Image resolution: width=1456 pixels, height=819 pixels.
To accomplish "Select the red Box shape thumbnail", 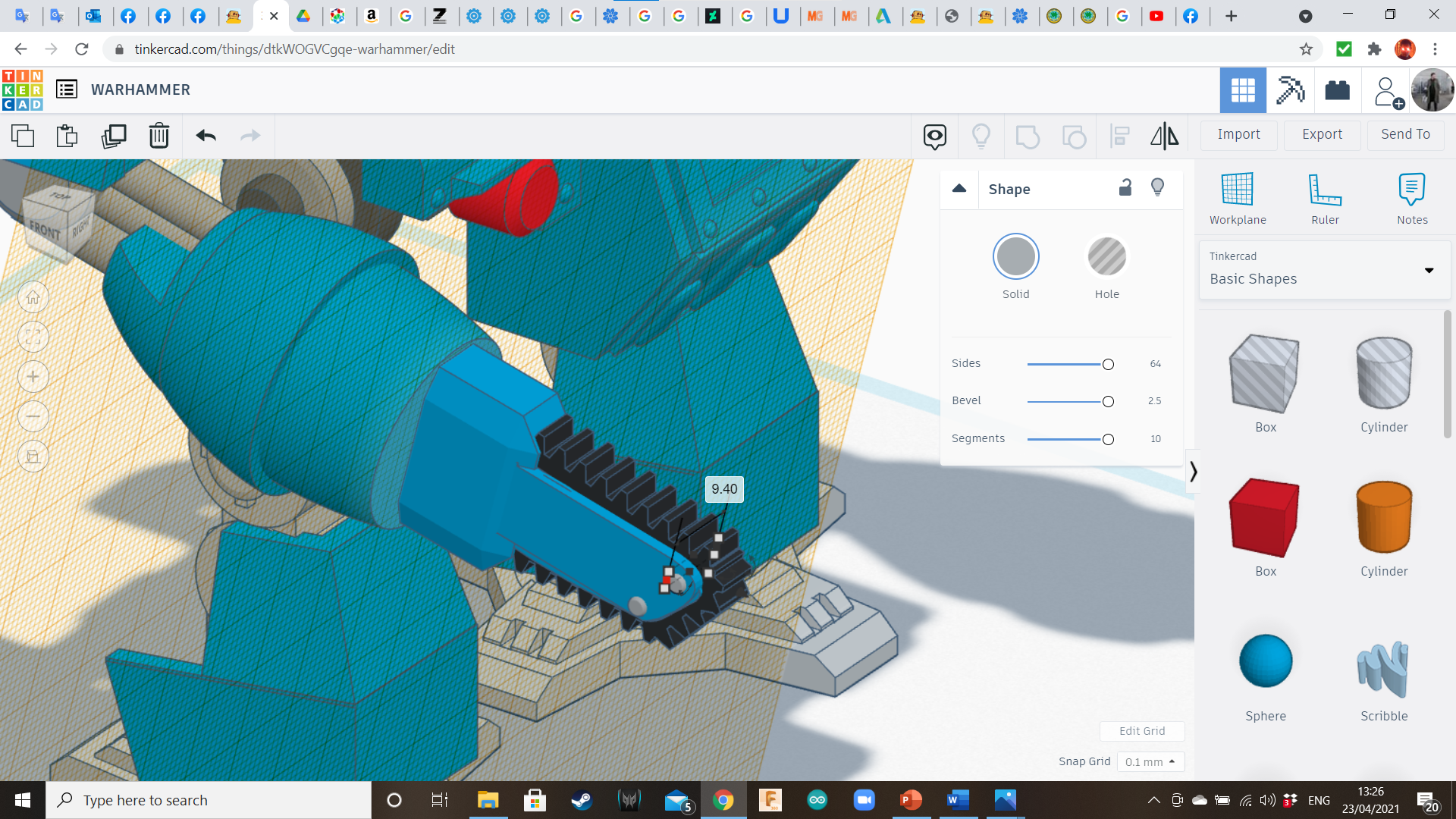I will (x=1265, y=518).
